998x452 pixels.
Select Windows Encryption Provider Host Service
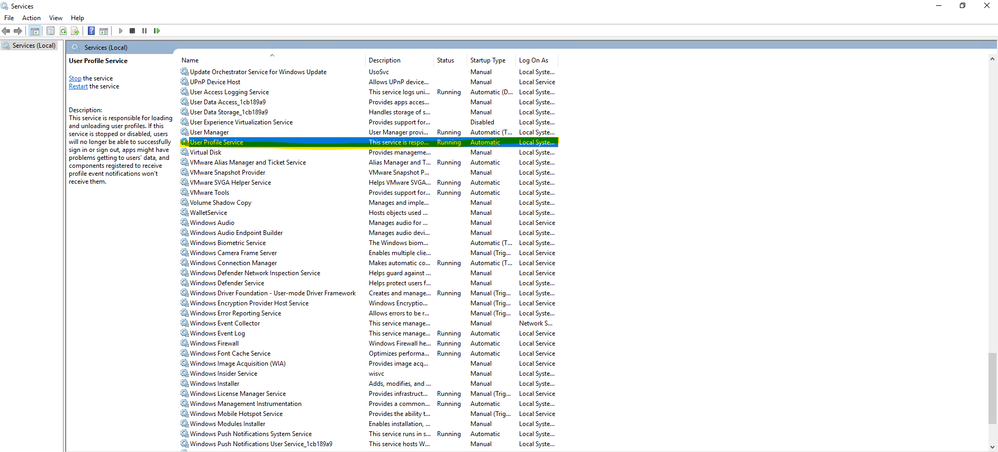tap(369, 303)
